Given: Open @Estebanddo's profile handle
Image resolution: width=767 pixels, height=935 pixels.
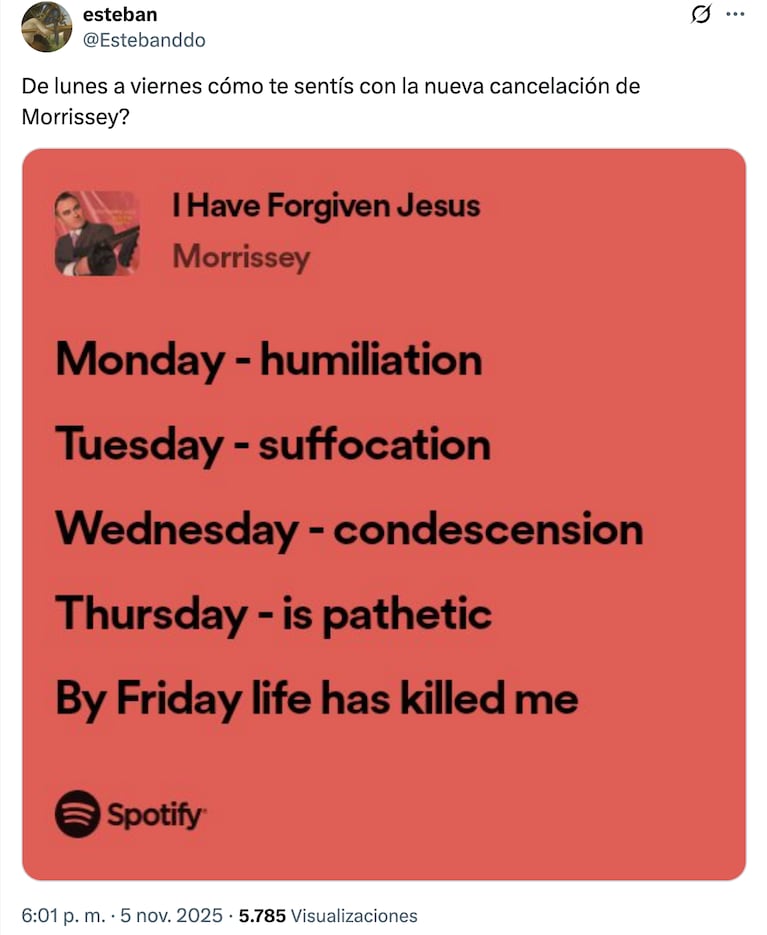Looking at the screenshot, I should 147,40.
